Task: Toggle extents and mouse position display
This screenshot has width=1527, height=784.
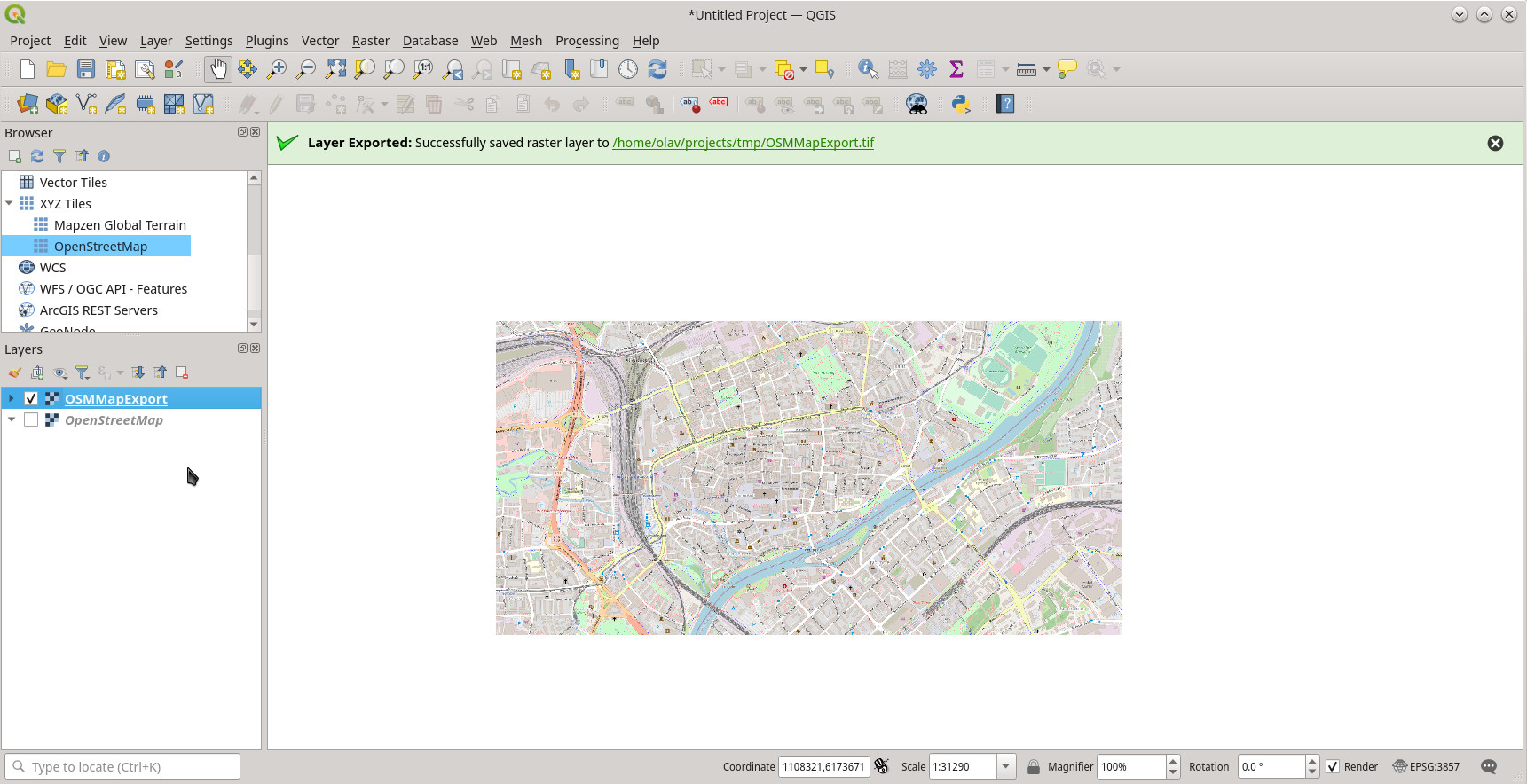Action: (882, 766)
